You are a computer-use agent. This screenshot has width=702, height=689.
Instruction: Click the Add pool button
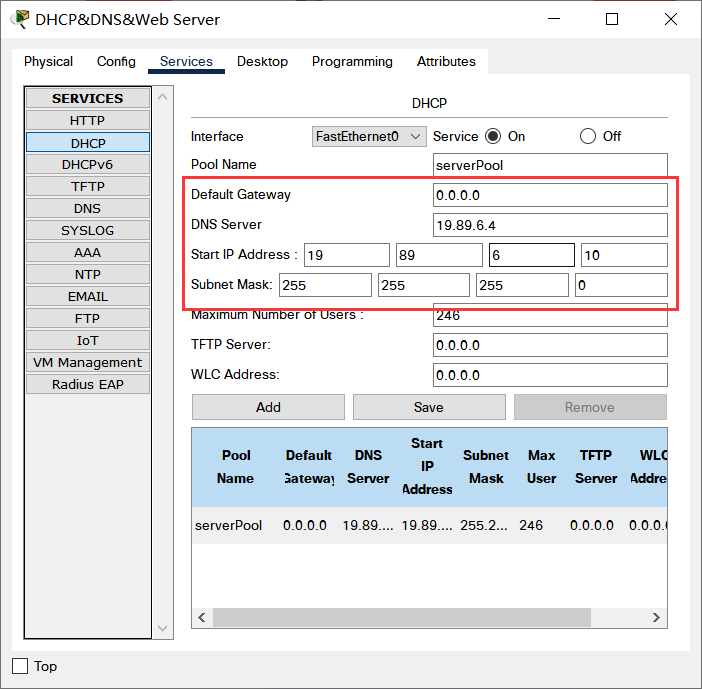coord(268,407)
